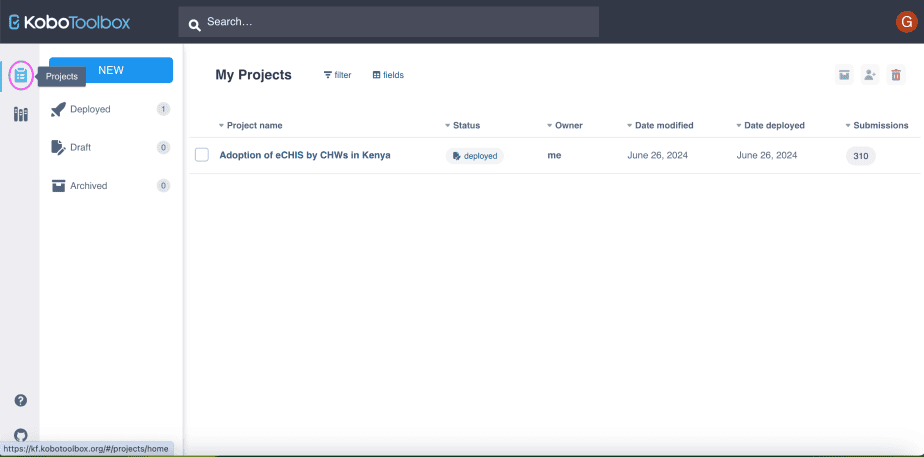Click the archive project icon button
Screen dimensions: 924x457
844,75
